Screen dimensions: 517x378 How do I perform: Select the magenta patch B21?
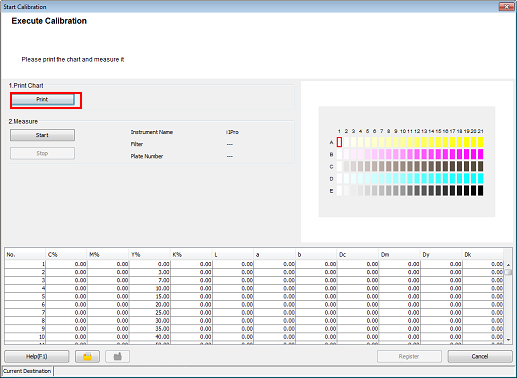[x=480, y=154]
